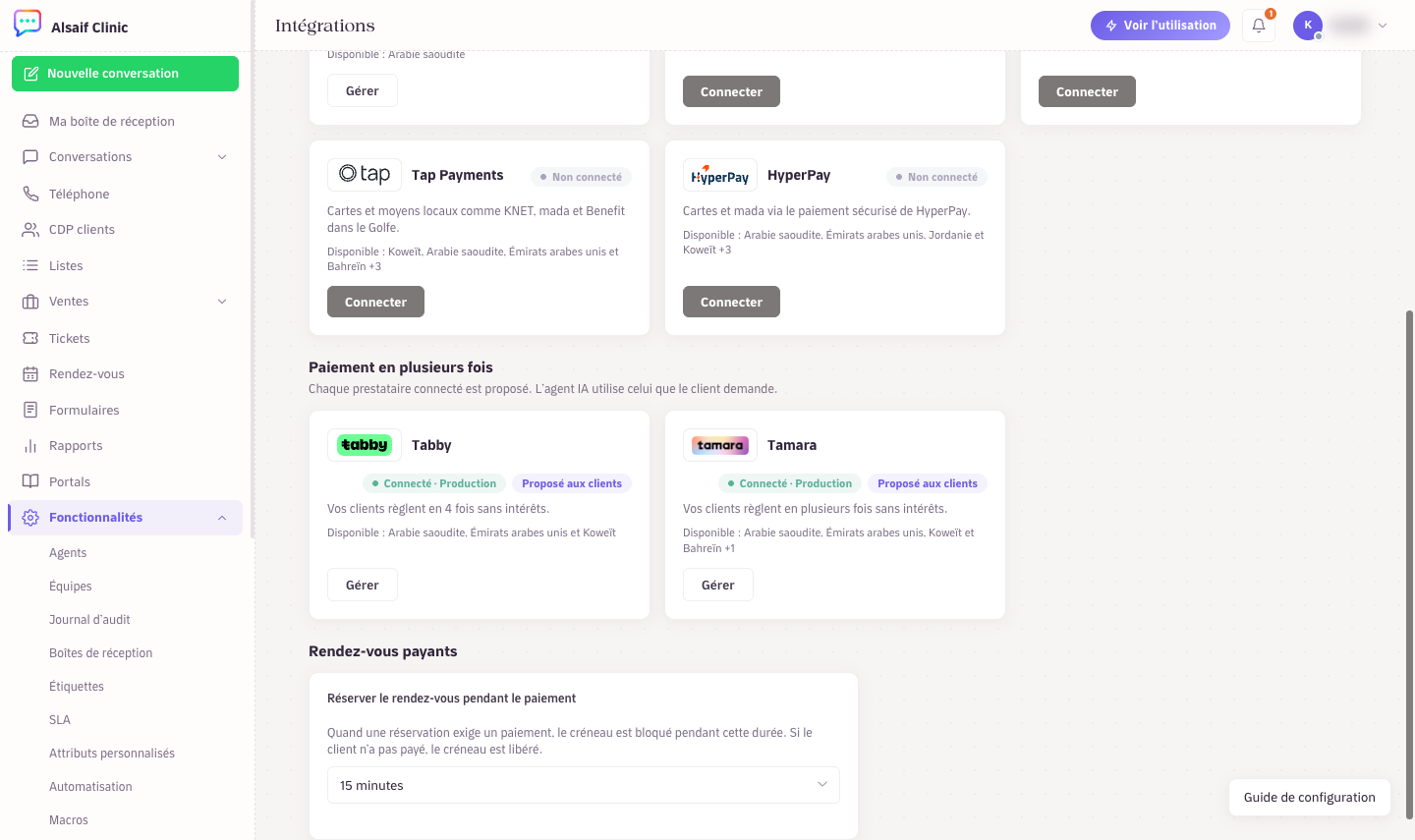This screenshot has height=840, width=1415.
Task: Select Journal d'audit in the sidebar
Action: (89, 620)
